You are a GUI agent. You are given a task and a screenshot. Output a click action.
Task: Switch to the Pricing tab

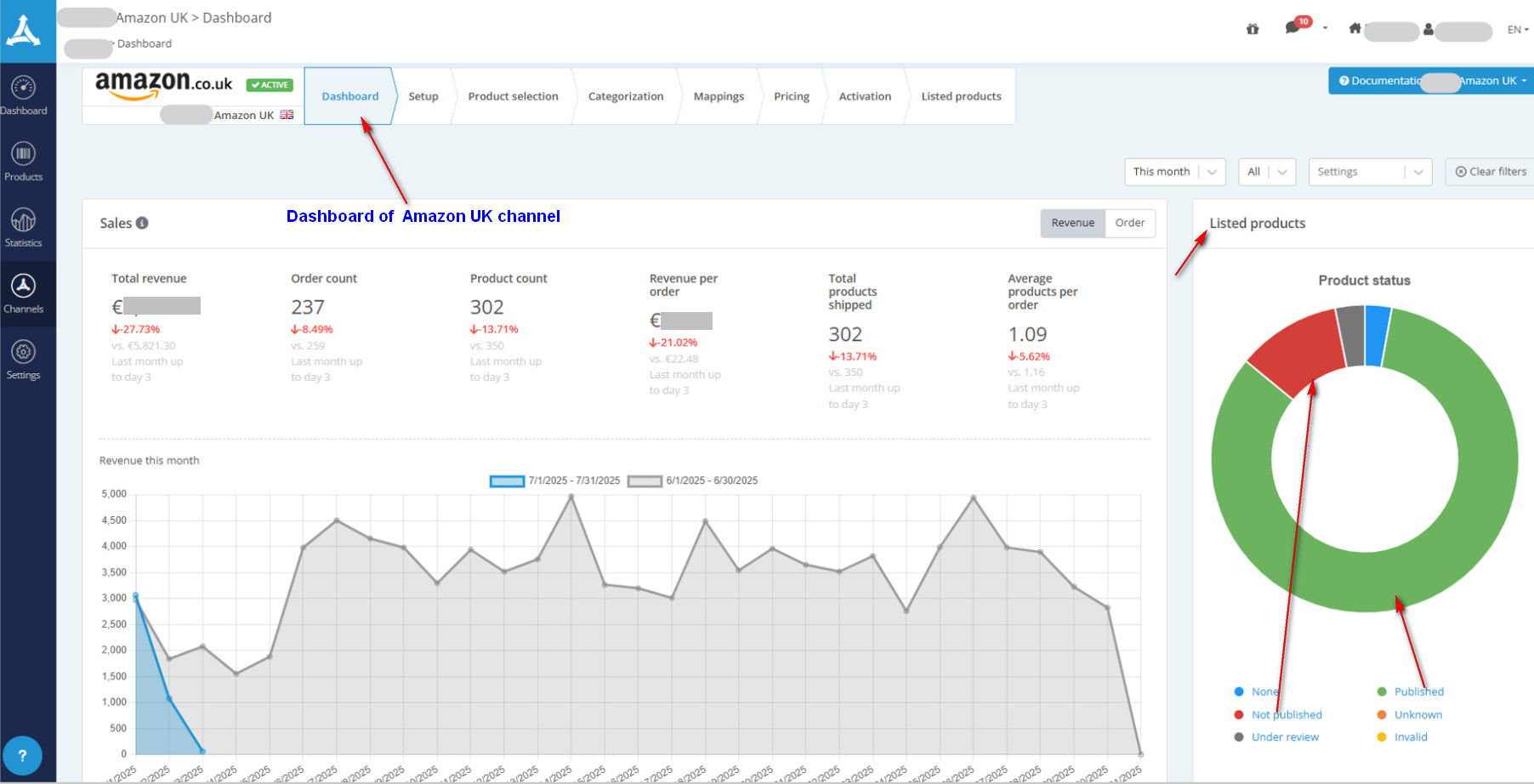[791, 96]
